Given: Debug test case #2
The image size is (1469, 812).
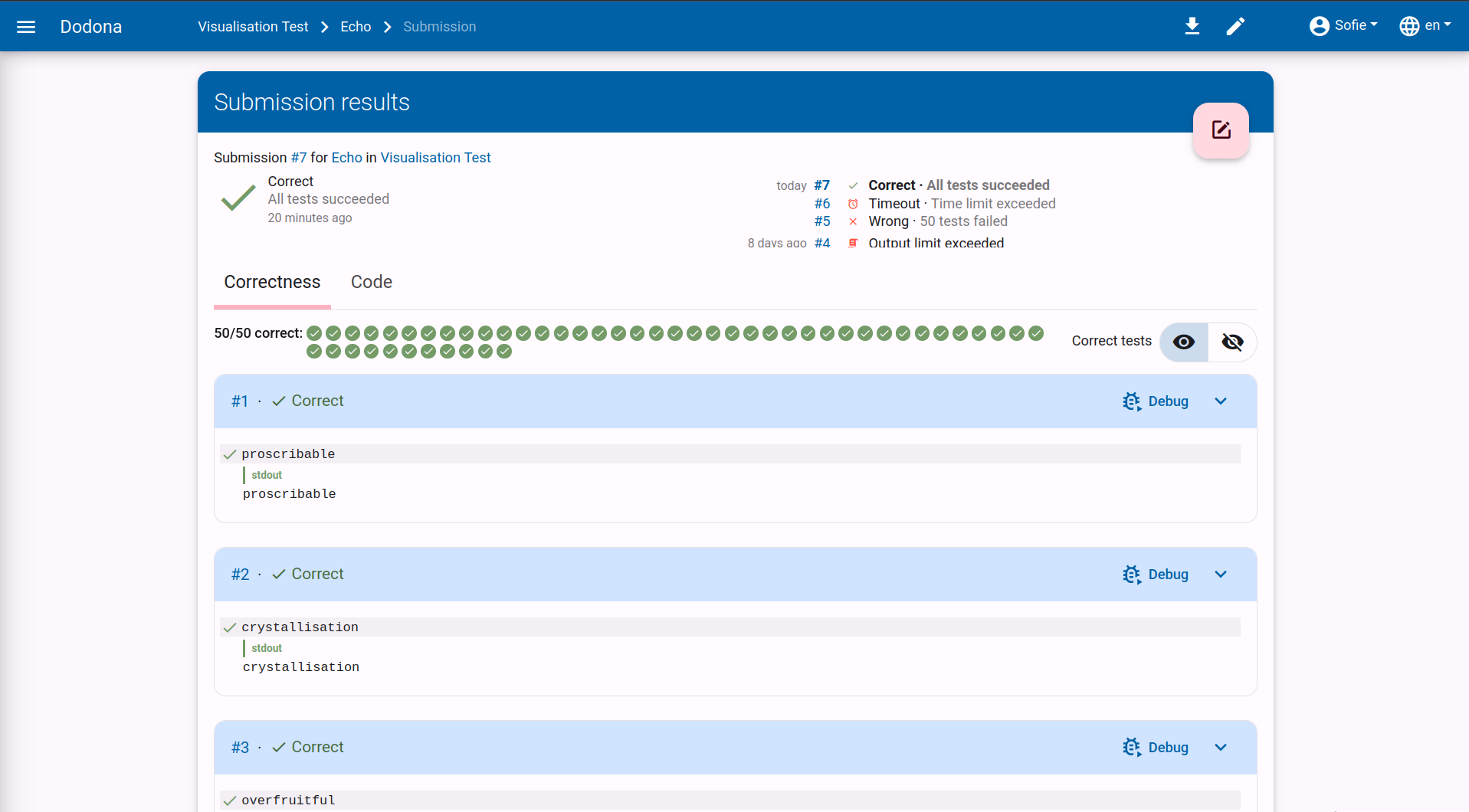Looking at the screenshot, I should (1156, 575).
